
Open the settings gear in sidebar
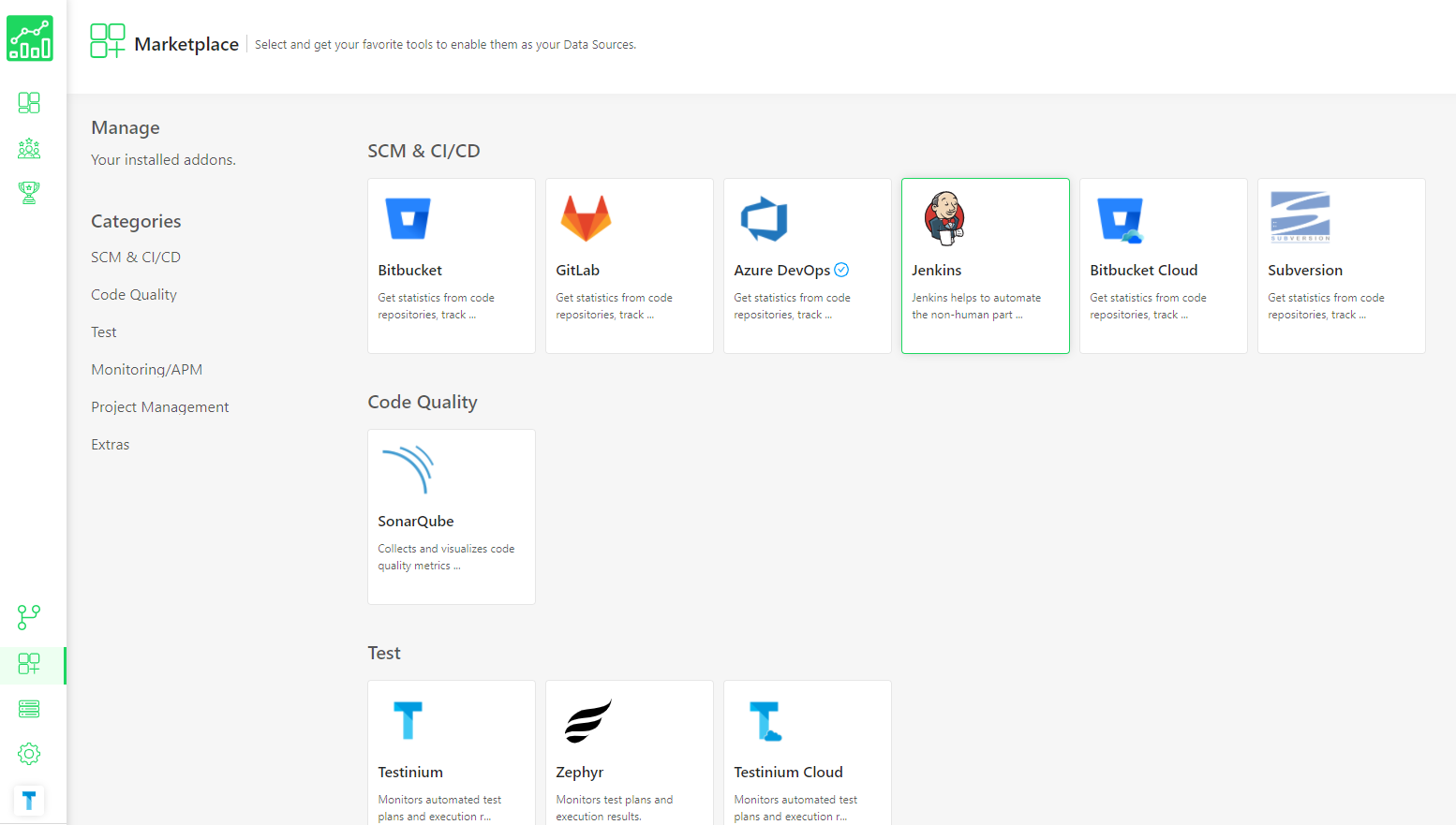click(29, 754)
